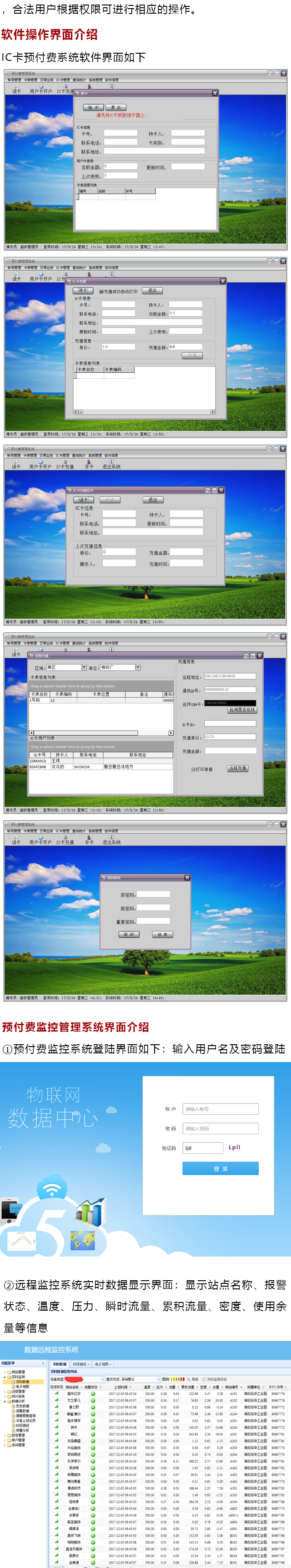Click 远程充值 button beside 打印单据

pos(237,769)
